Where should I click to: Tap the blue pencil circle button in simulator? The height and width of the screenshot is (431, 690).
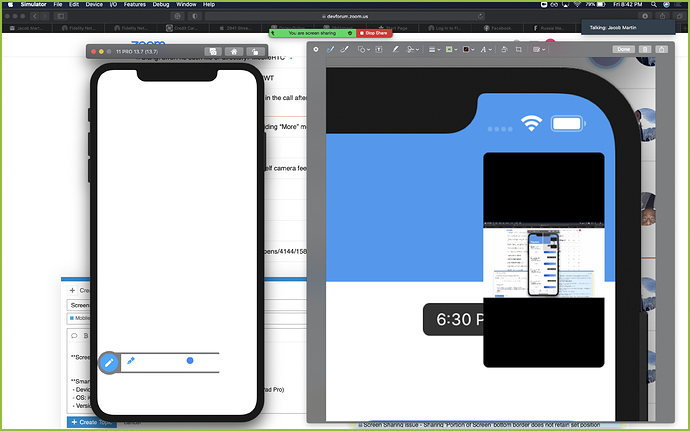(109, 363)
